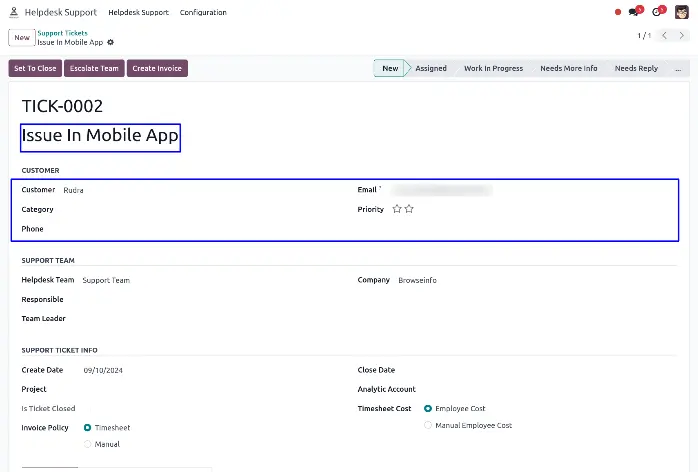Open the Configuration menu

click(x=203, y=12)
